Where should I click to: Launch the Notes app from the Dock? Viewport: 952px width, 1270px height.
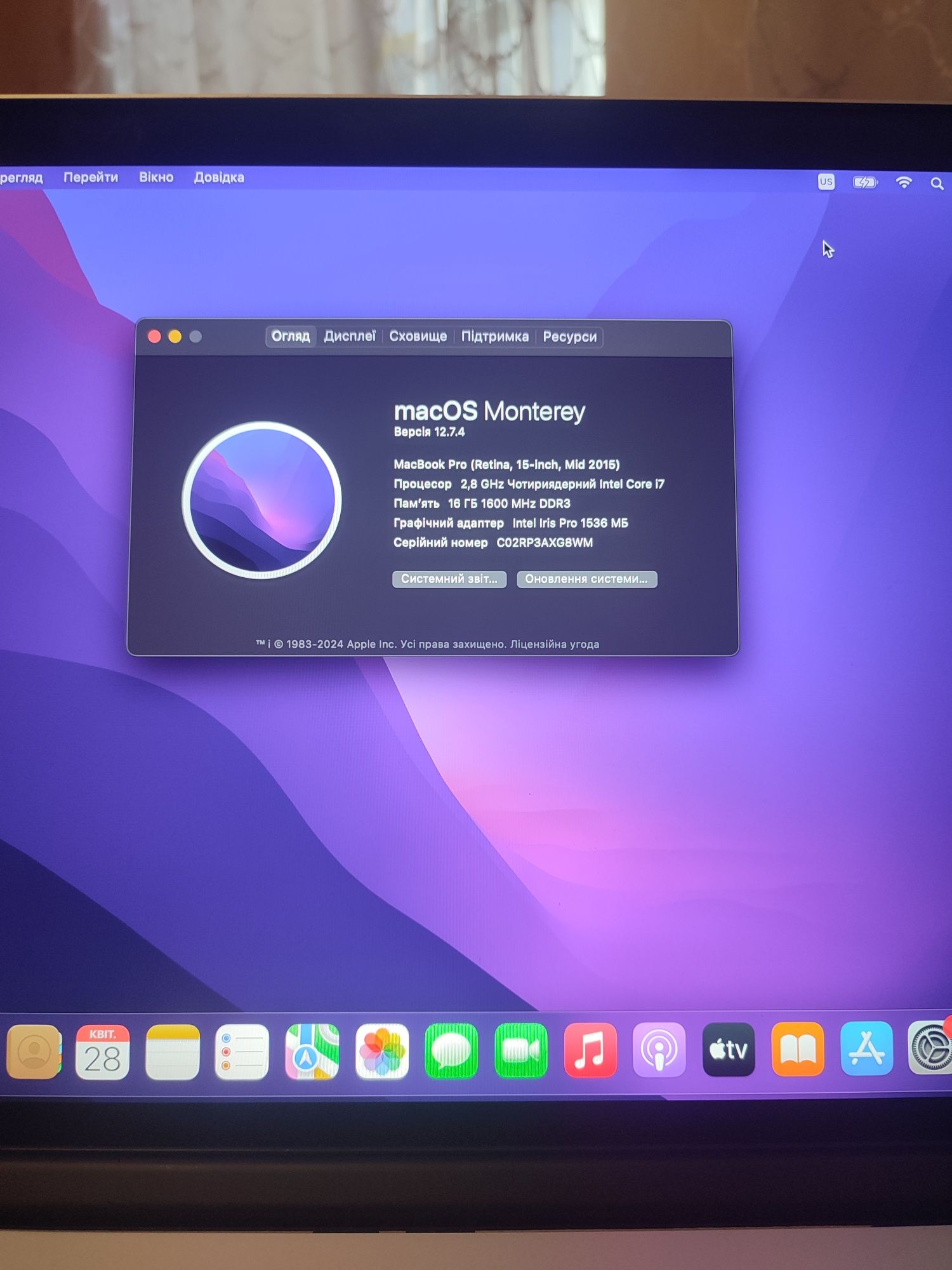[173, 1051]
